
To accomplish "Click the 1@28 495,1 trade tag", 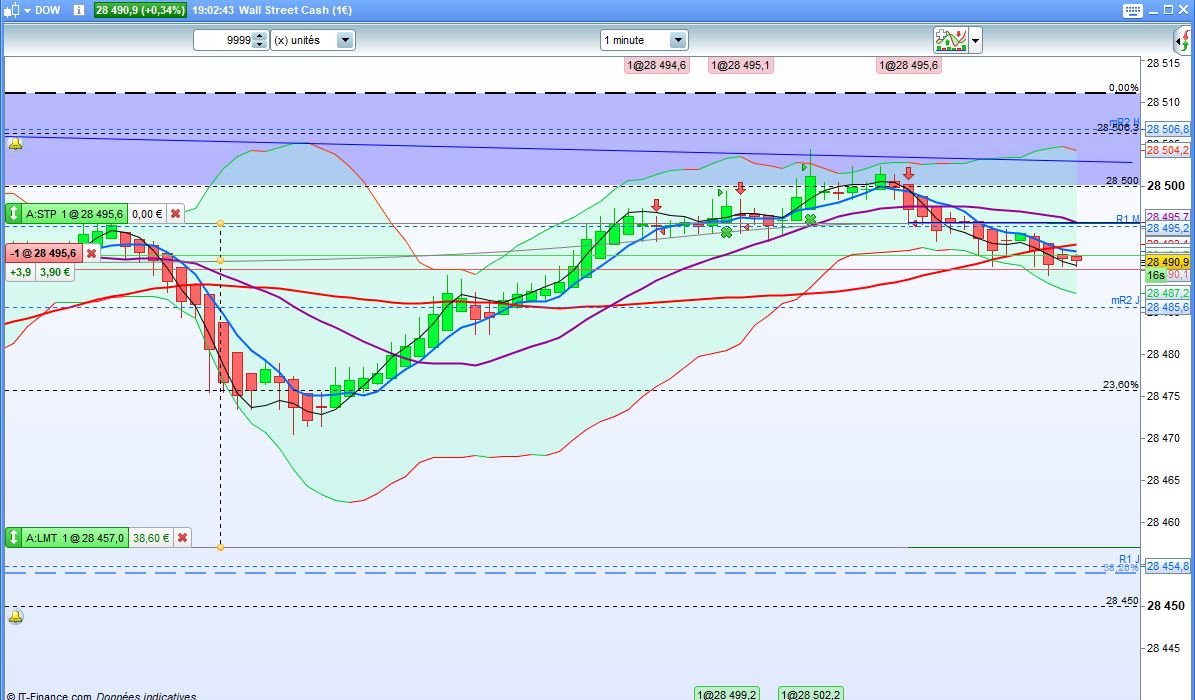I will 741,66.
